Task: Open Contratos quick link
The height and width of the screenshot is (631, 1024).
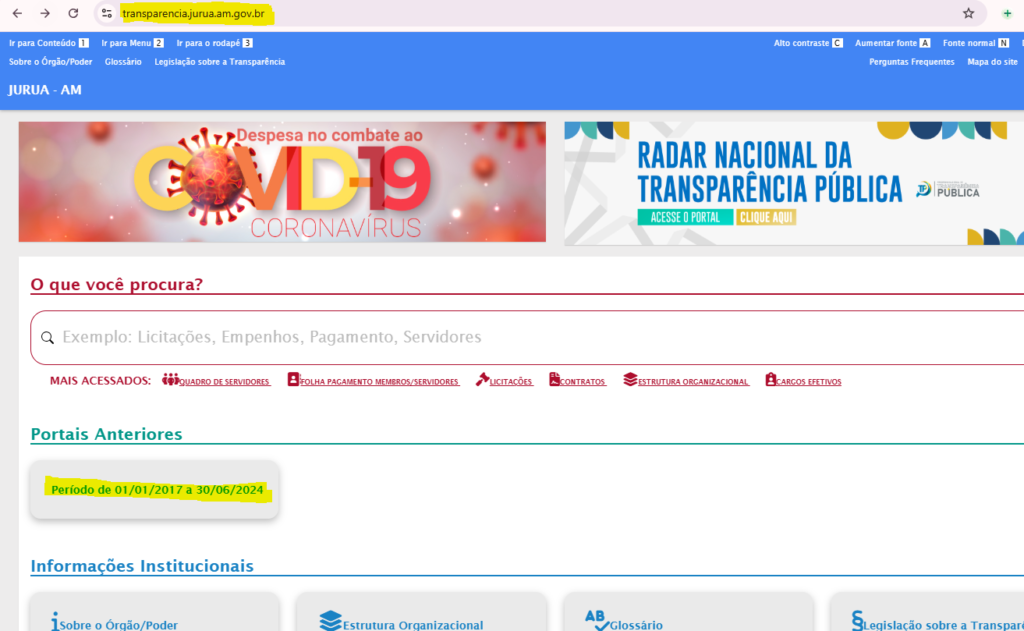Action: [x=583, y=381]
